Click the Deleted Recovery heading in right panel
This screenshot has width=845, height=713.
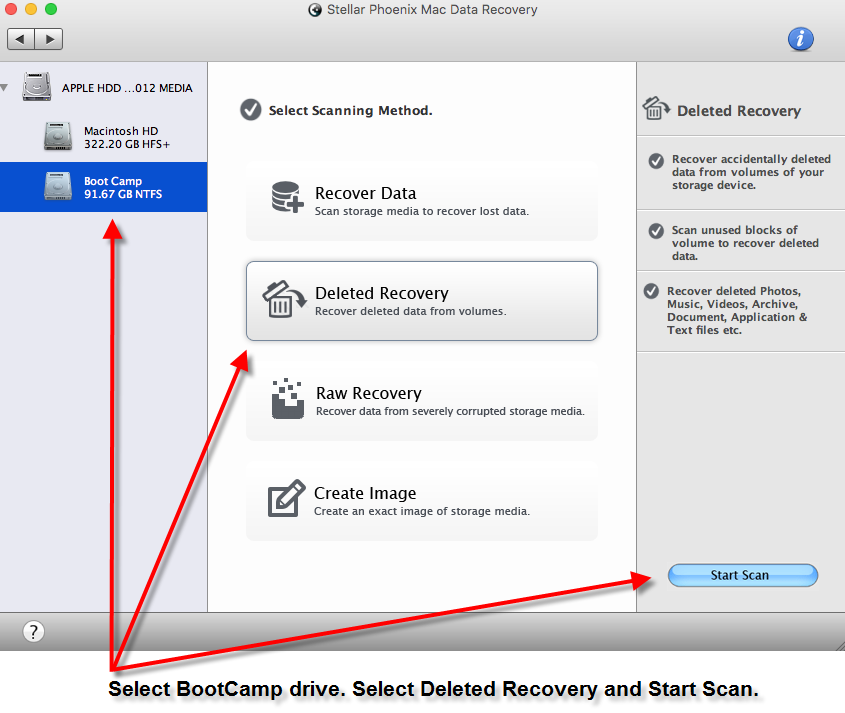(x=739, y=110)
